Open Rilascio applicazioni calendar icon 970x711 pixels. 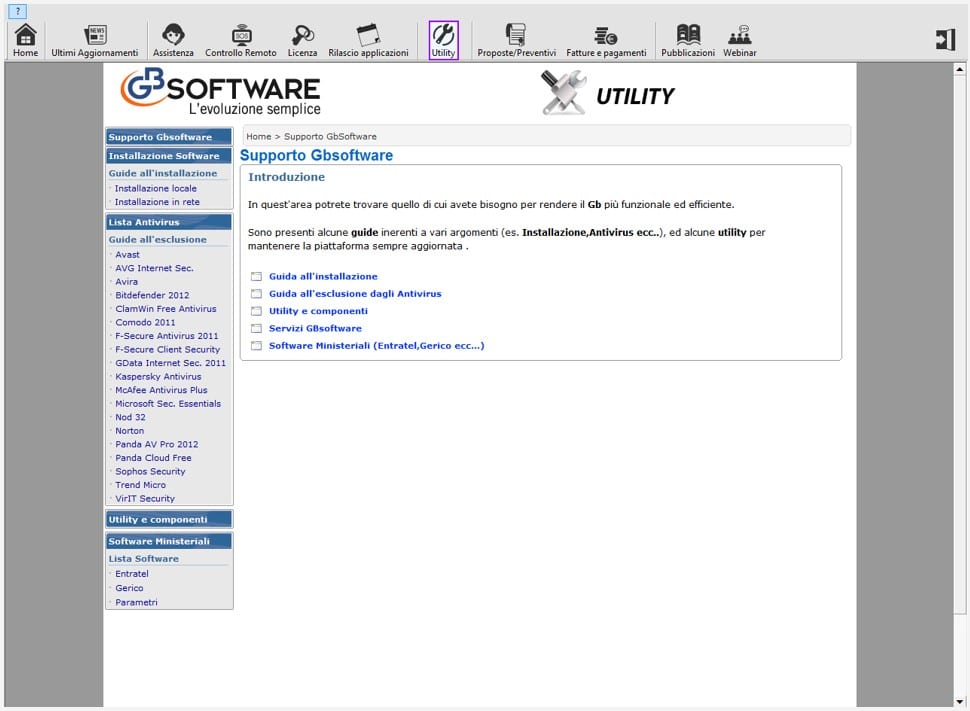[x=368, y=41]
